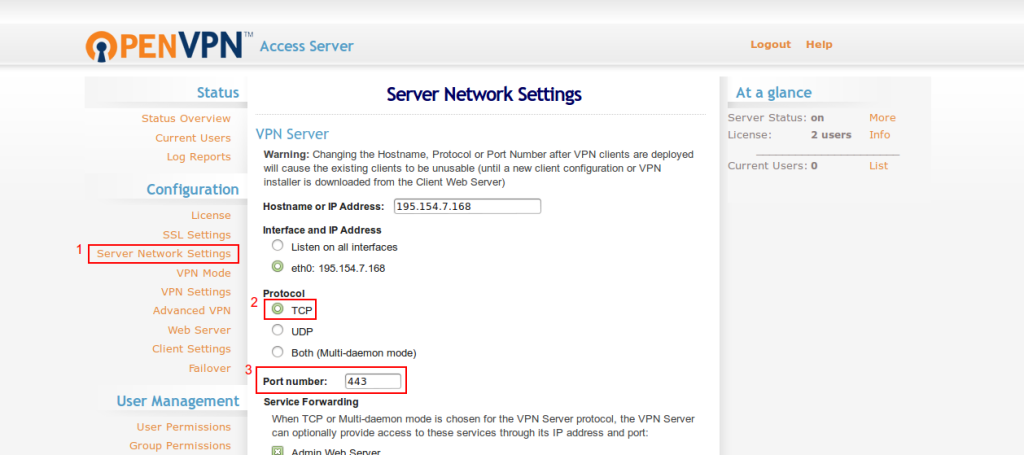Click the 'Service Forwarding' label

coord(311,402)
